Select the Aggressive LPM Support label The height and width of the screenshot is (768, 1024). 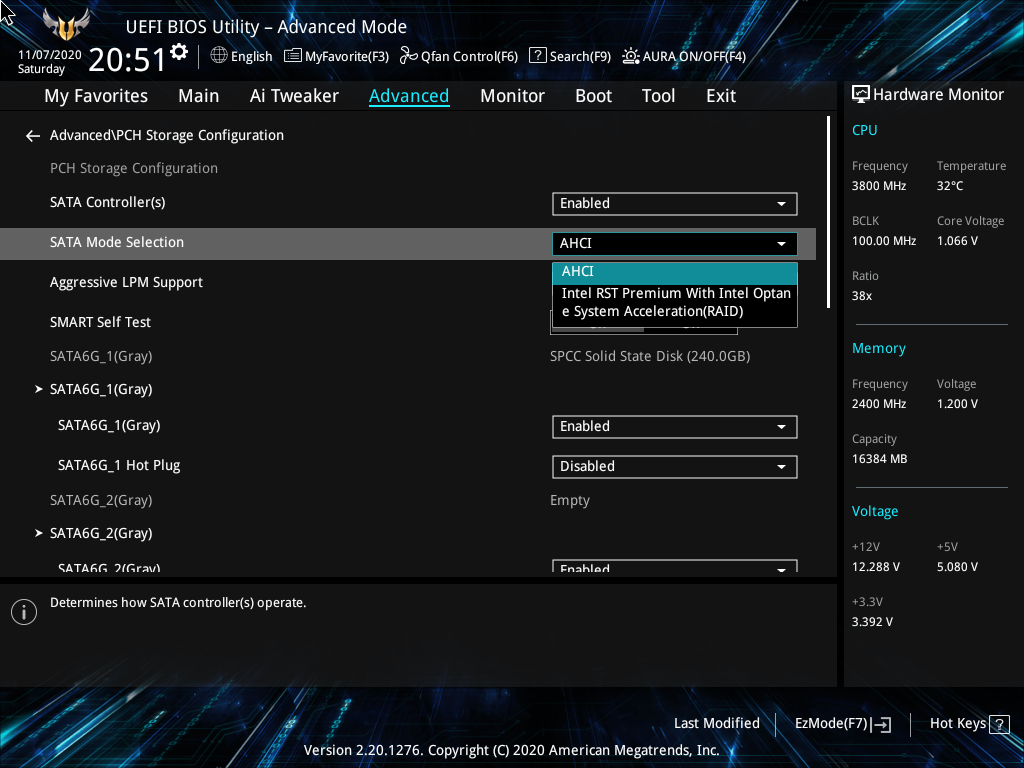126,283
